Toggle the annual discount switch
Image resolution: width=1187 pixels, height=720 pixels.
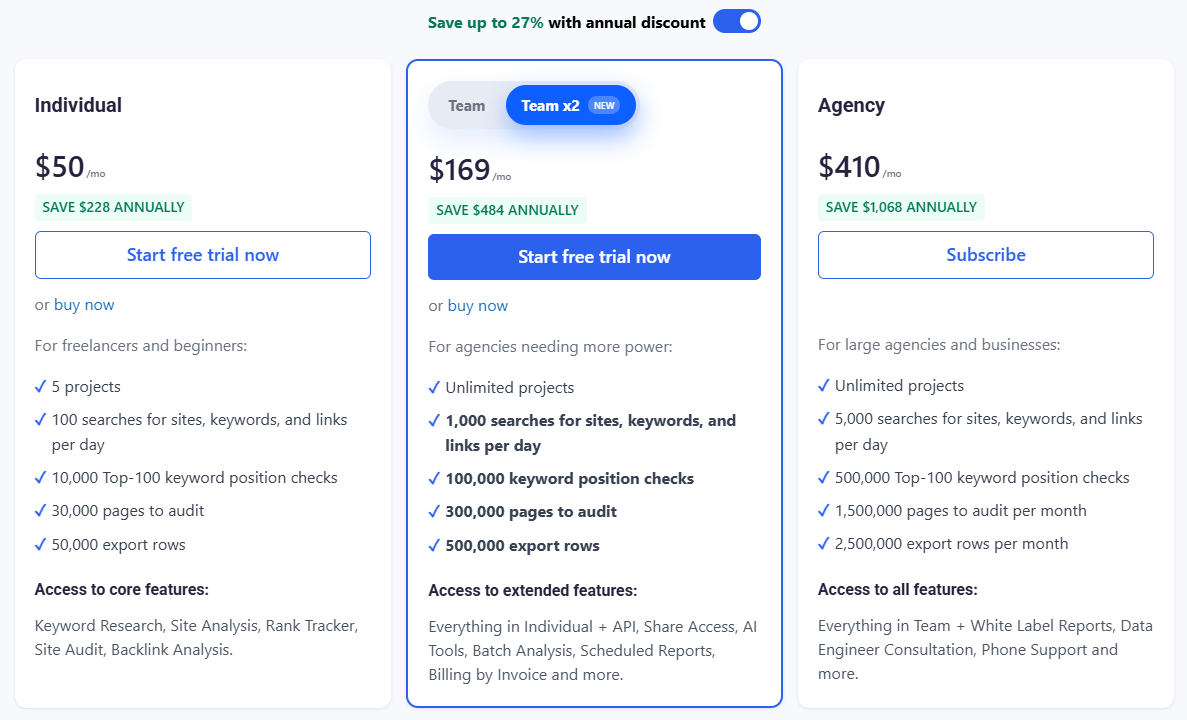[736, 21]
